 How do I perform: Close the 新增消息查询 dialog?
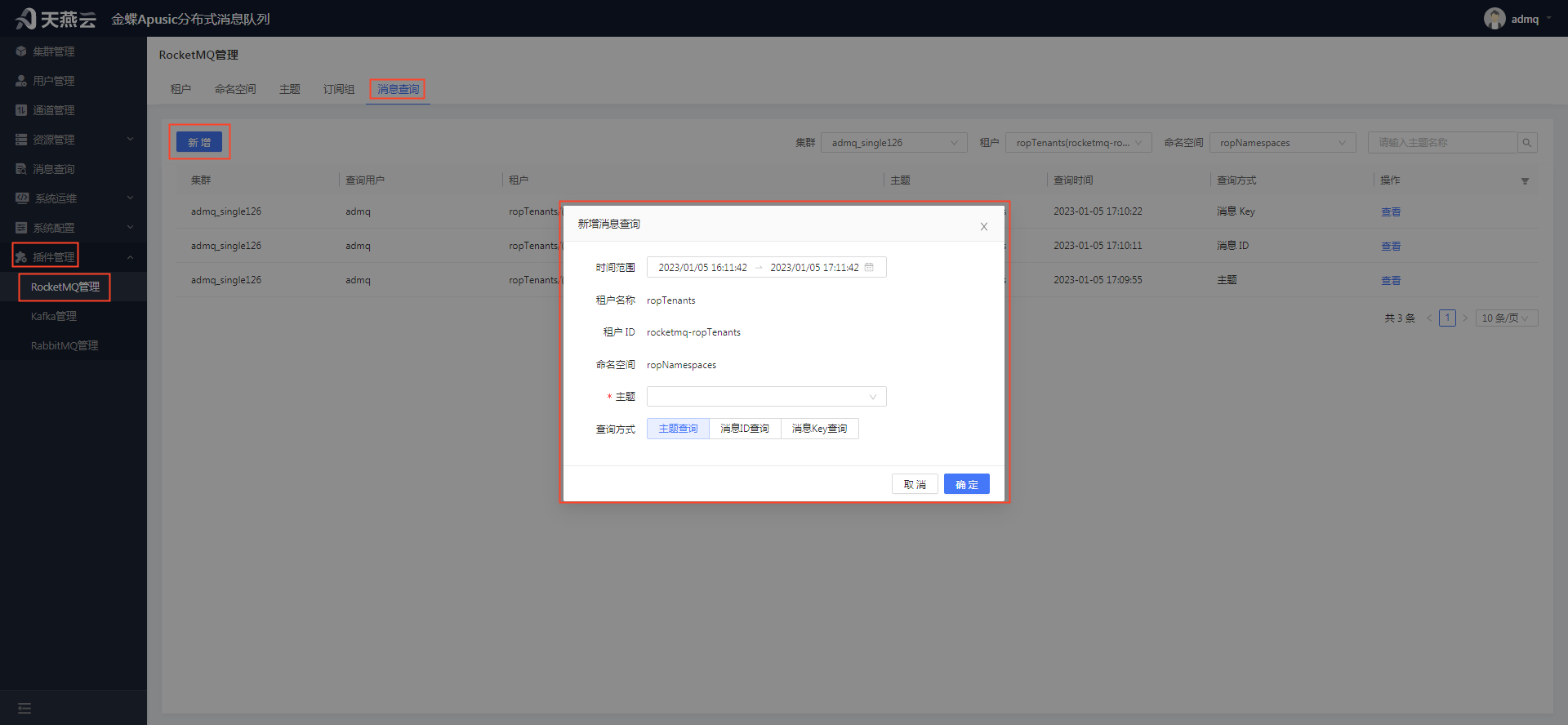(x=984, y=227)
